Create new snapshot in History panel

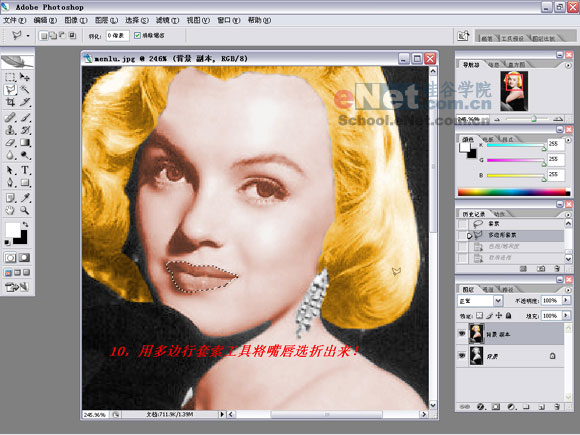(541, 269)
